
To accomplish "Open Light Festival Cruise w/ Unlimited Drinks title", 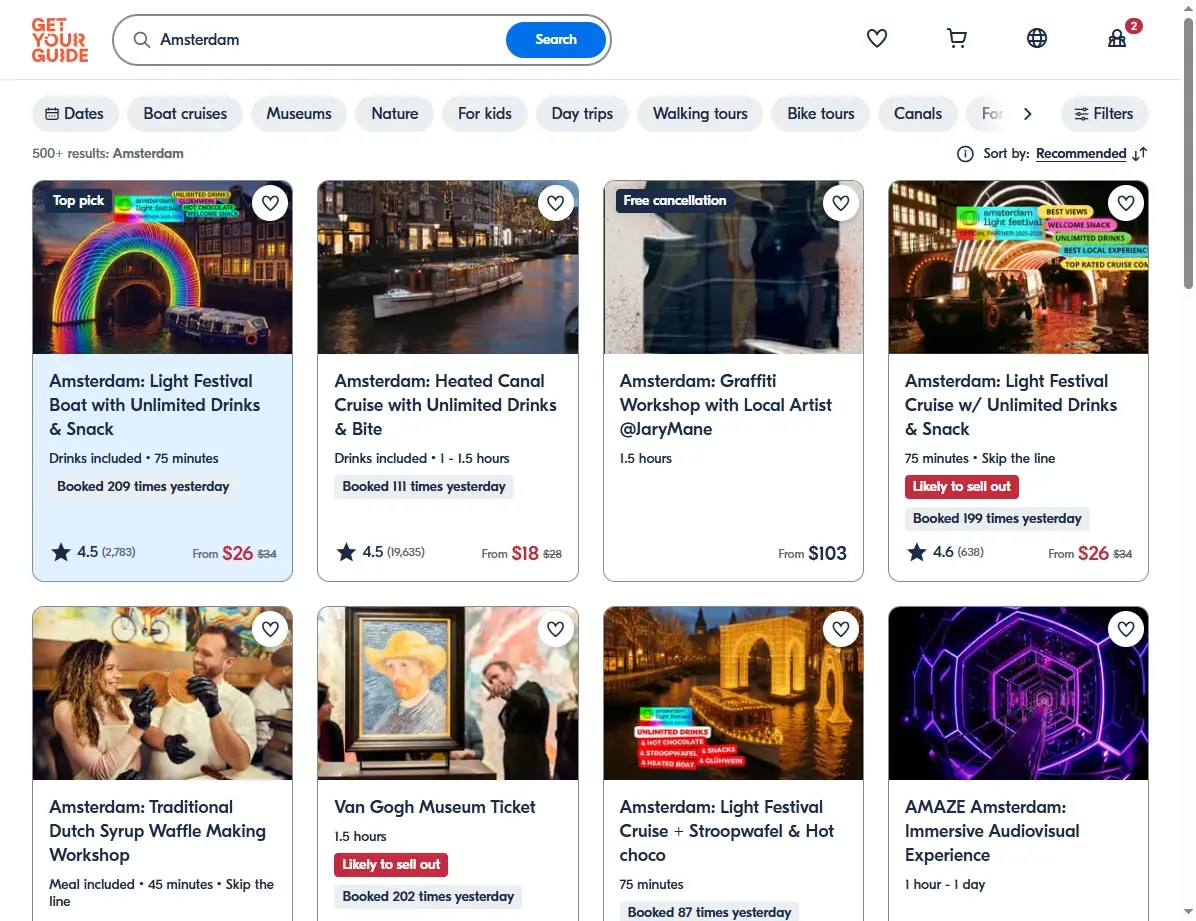I will 1011,404.
